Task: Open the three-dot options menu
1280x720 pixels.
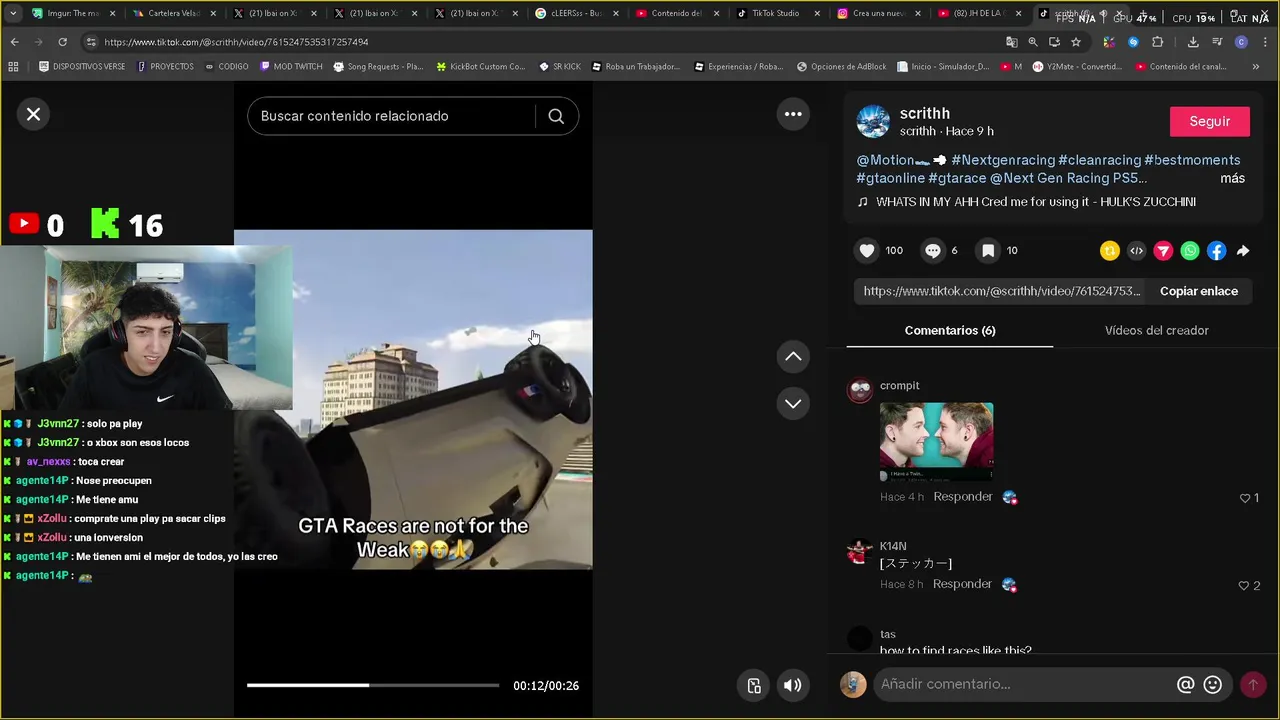Action: pyautogui.click(x=793, y=114)
